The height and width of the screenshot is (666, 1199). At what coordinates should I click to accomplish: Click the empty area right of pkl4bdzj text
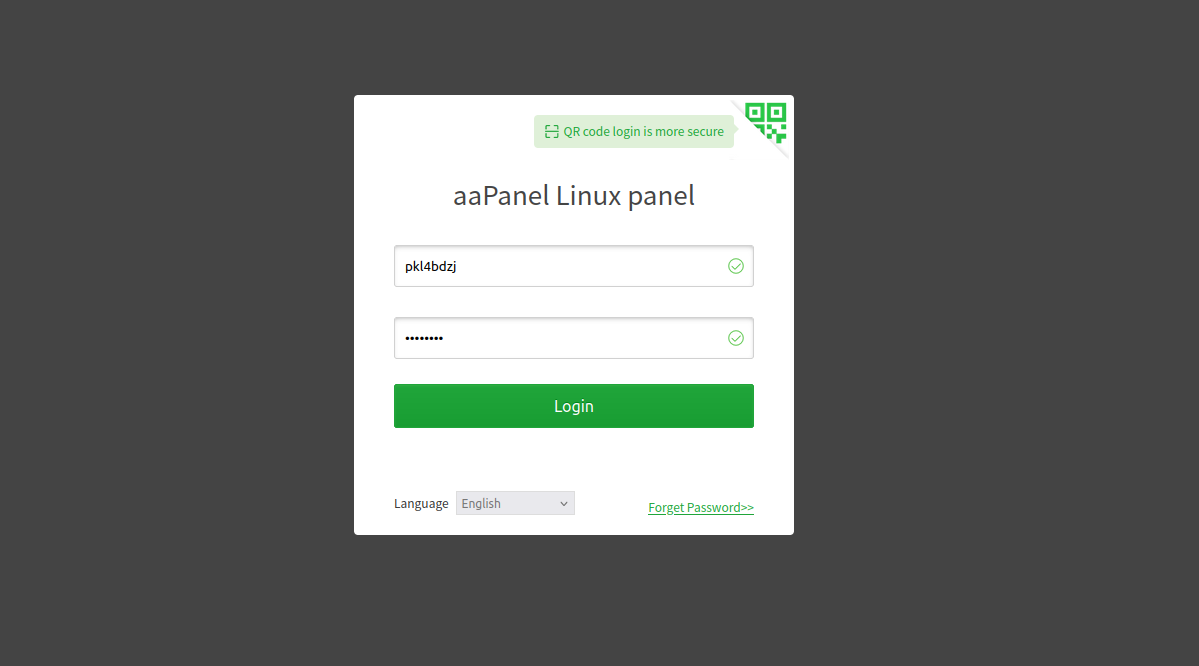[x=589, y=266]
